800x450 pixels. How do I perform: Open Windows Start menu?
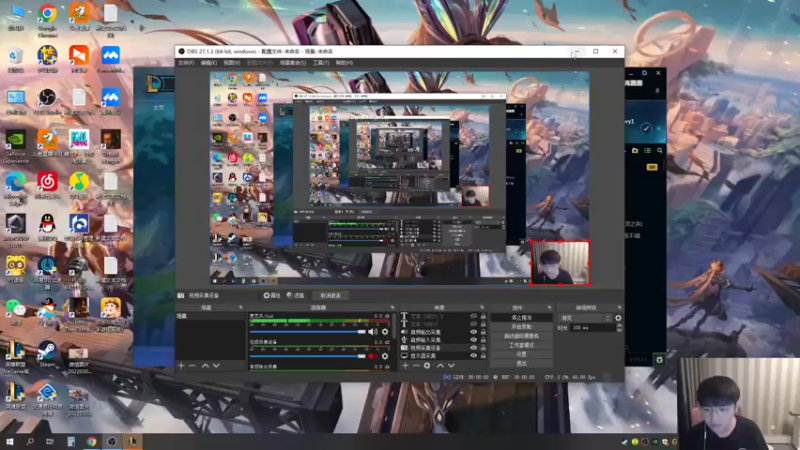pyautogui.click(x=10, y=441)
